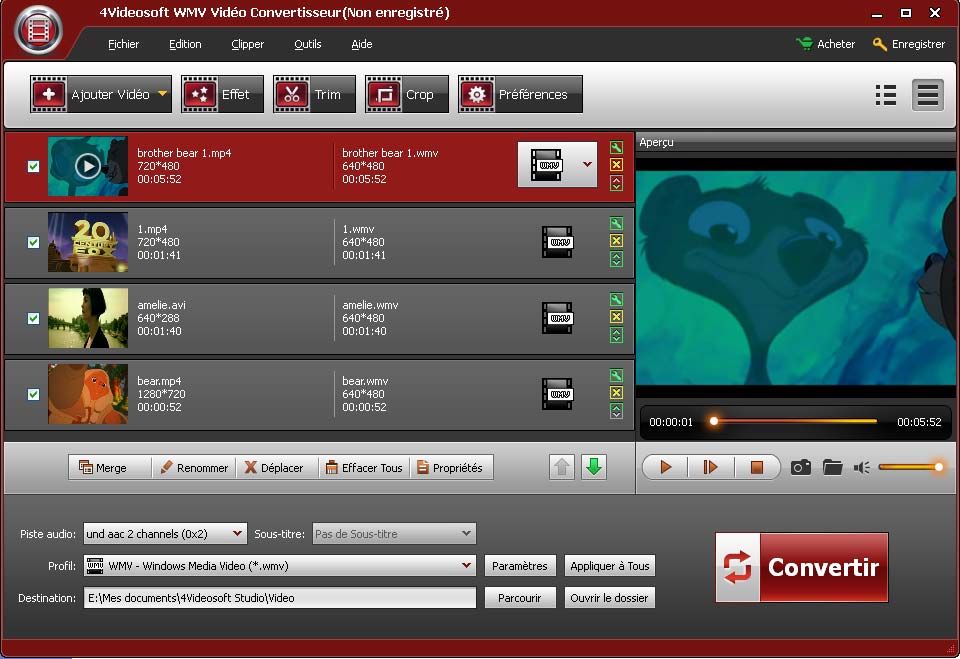
Task: Take a snapshot with the camera icon
Action: pyautogui.click(x=801, y=467)
